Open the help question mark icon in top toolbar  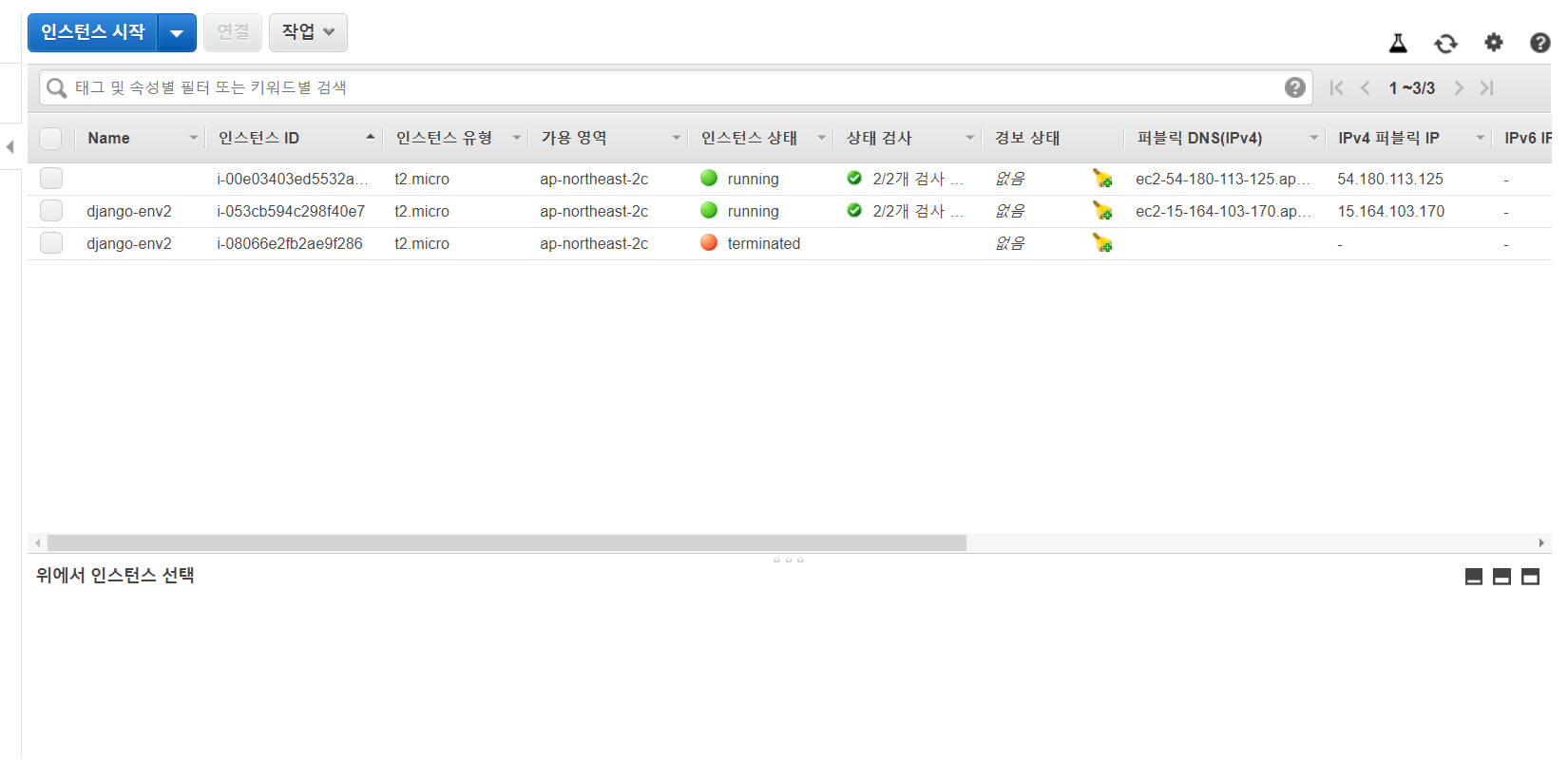click(x=1540, y=43)
